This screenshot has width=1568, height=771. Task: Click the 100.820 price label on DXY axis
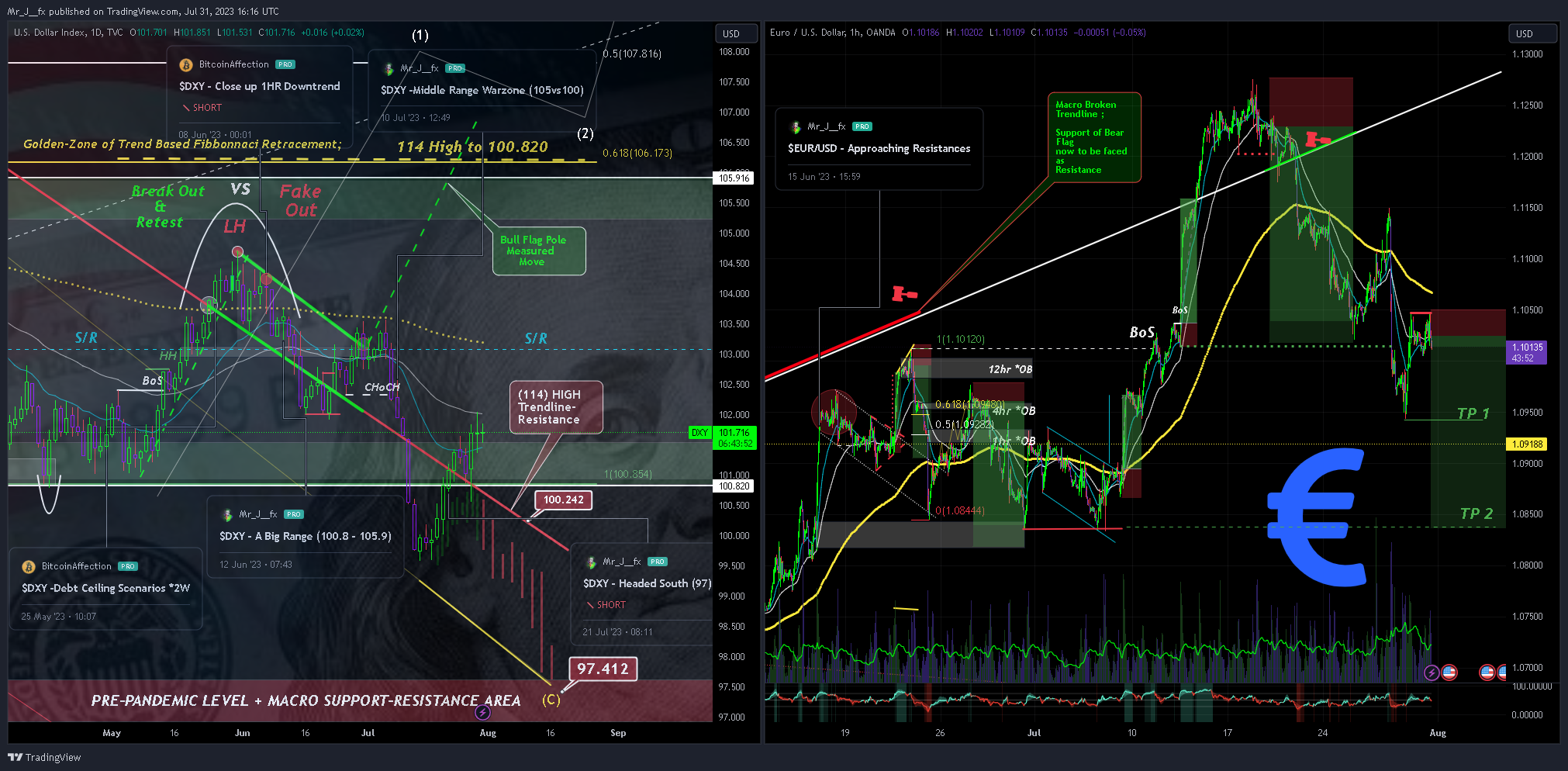pyautogui.click(x=734, y=486)
